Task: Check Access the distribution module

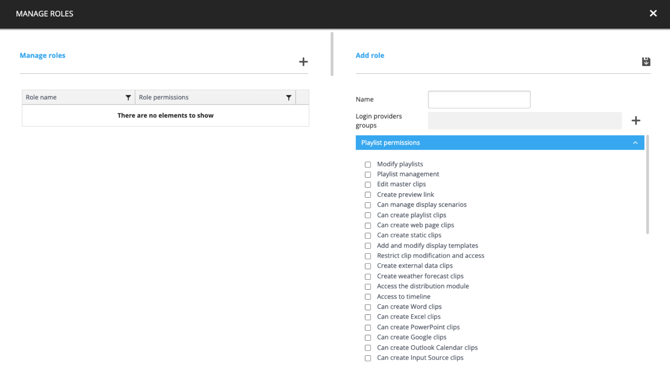Action: (x=367, y=287)
